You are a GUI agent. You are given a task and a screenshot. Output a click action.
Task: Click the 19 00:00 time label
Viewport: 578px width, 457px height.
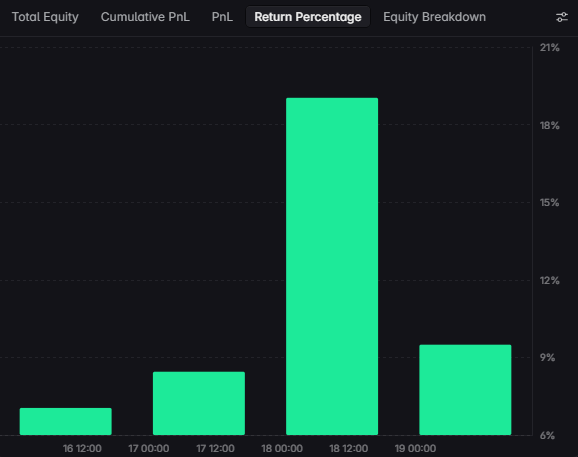[415, 448]
